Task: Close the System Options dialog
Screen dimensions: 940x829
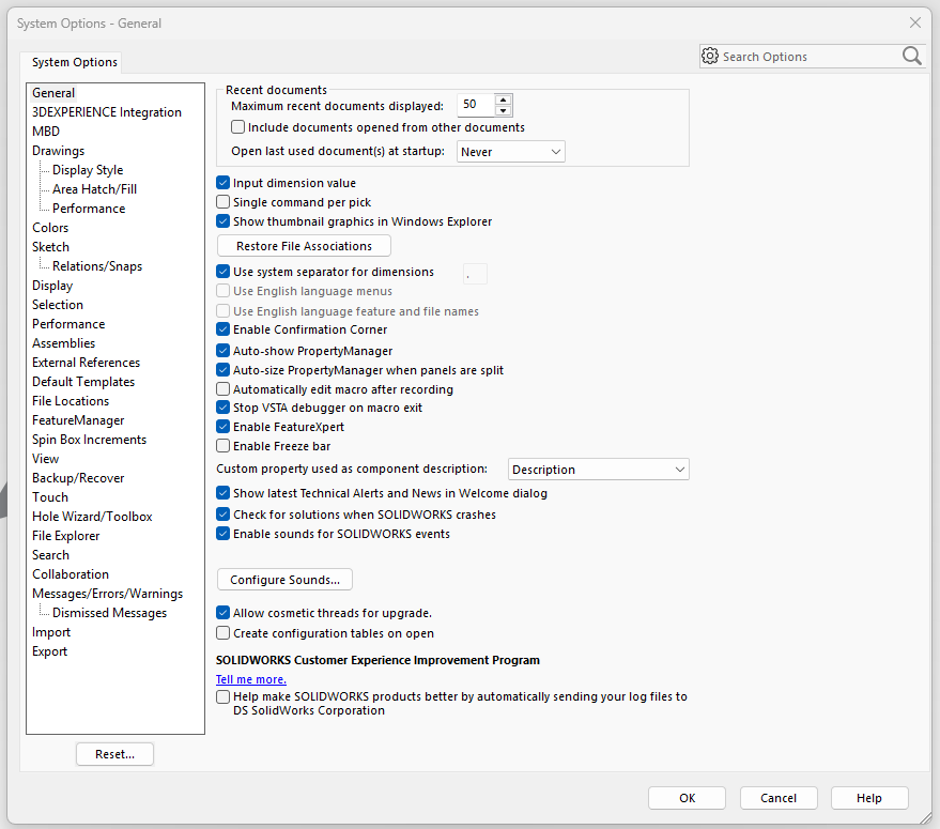Action: [915, 23]
